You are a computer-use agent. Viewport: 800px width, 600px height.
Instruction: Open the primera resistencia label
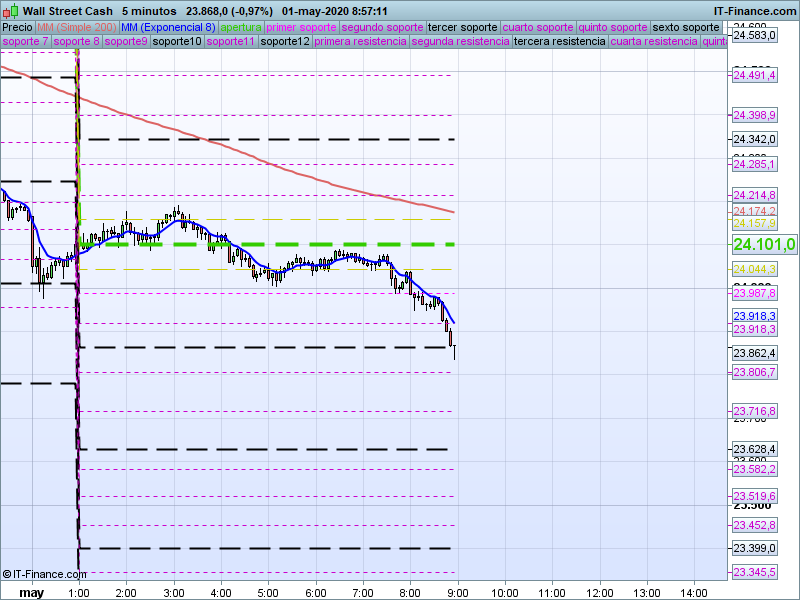pos(360,42)
